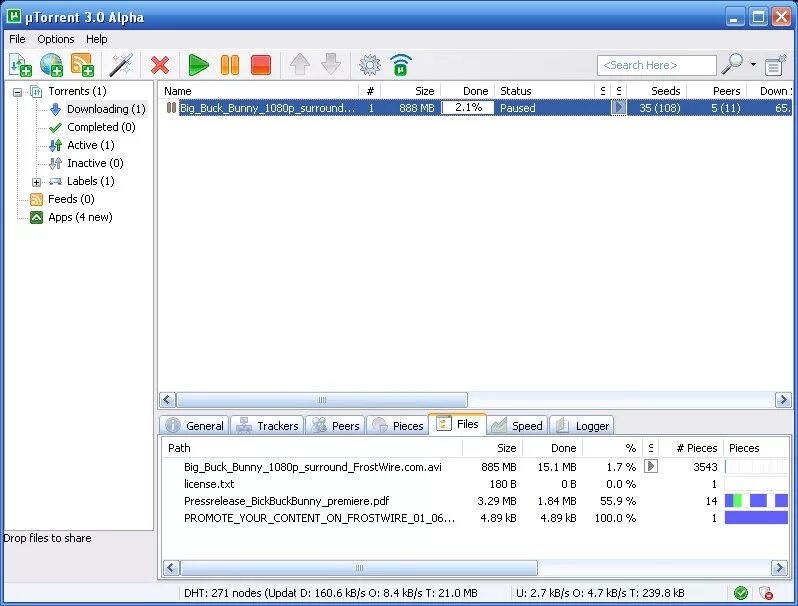Click the red X Remove torrent icon

coord(160,65)
